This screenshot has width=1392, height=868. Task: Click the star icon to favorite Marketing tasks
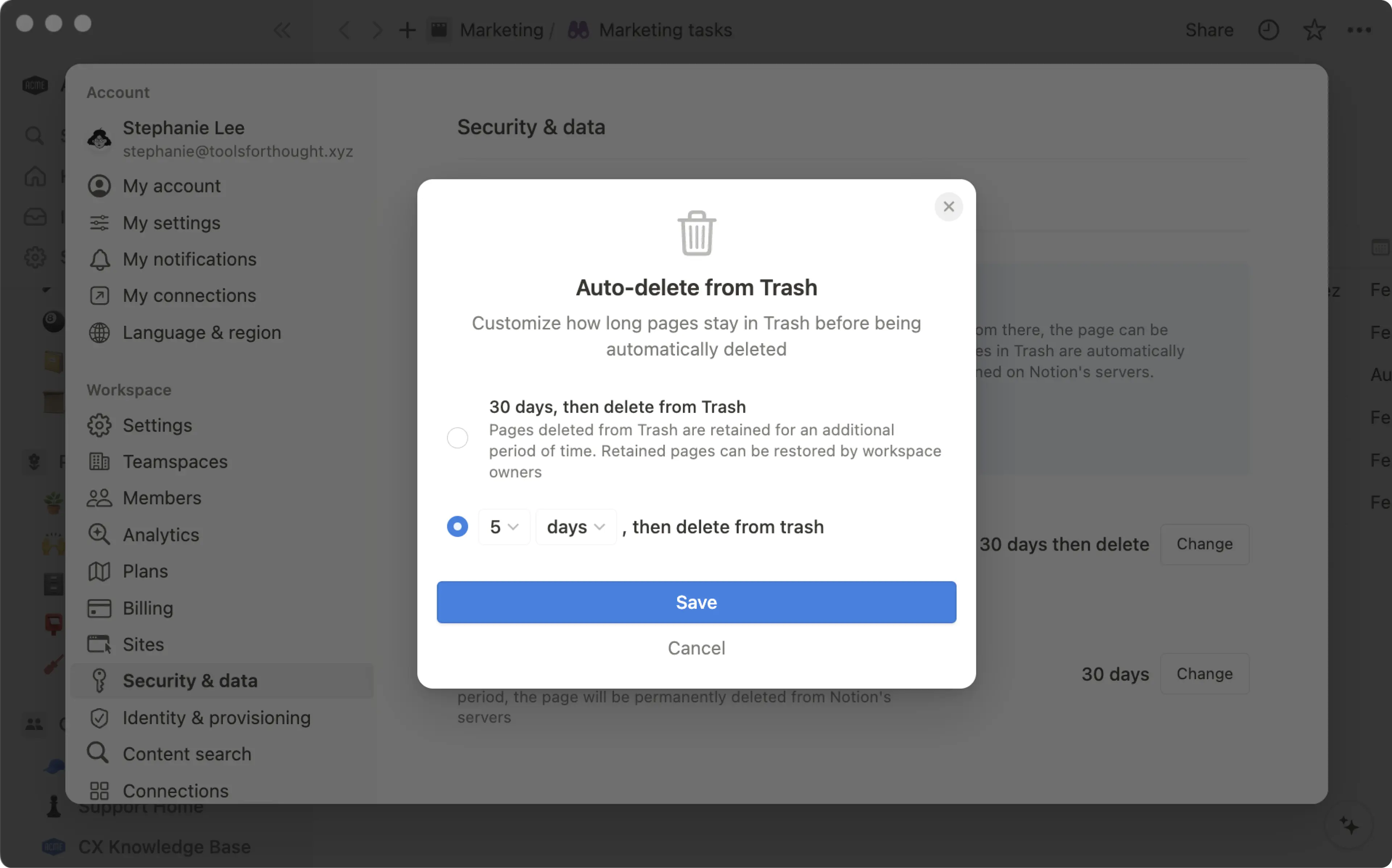pos(1314,30)
